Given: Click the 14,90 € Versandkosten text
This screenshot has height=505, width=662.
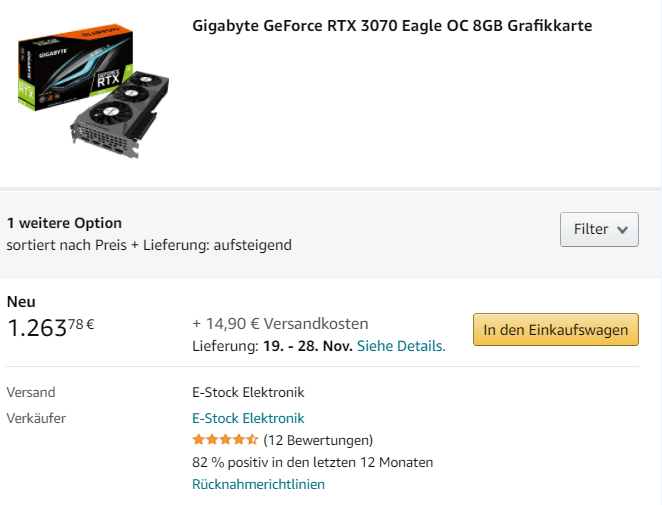Looking at the screenshot, I should [280, 324].
